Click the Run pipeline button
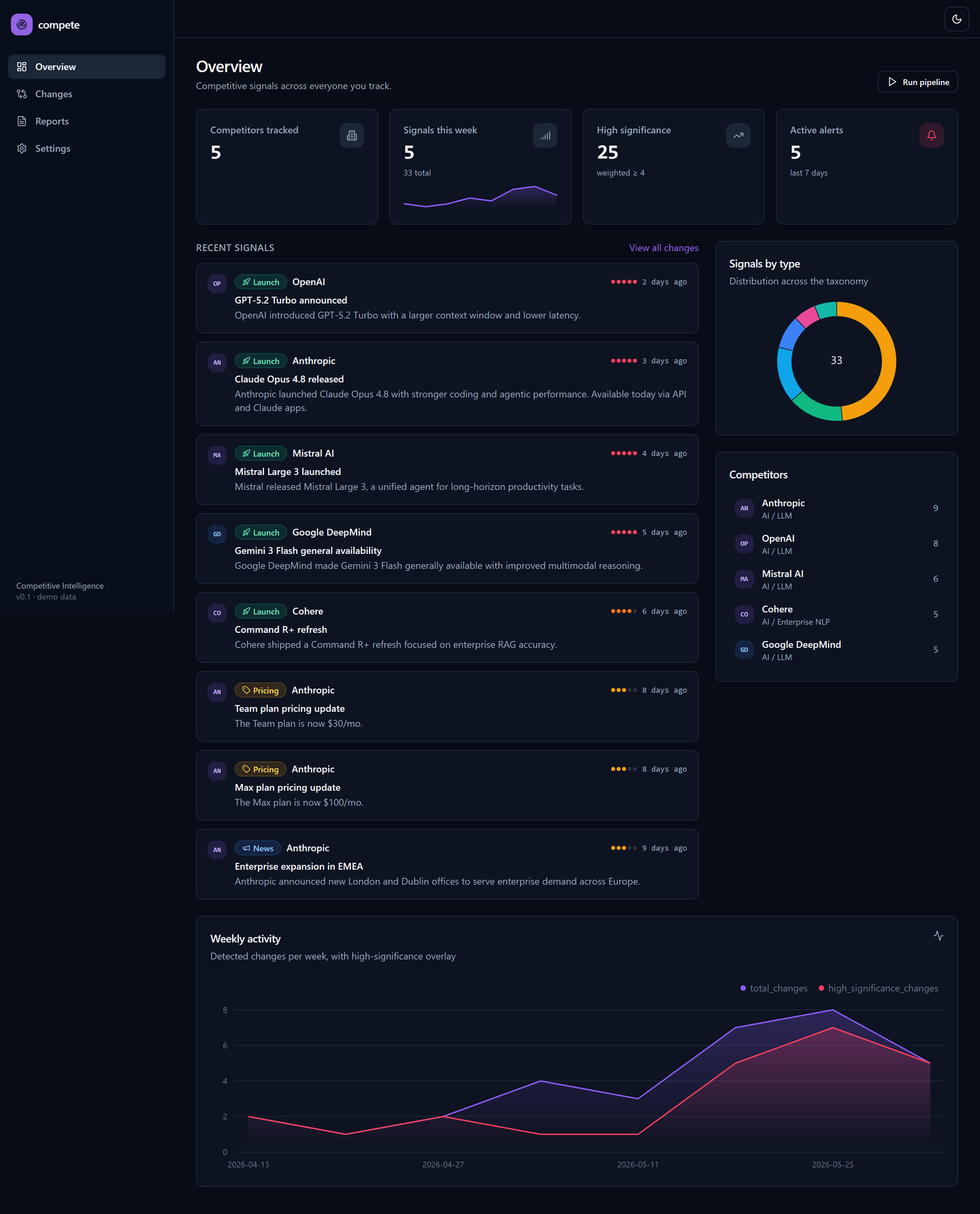 click(918, 82)
